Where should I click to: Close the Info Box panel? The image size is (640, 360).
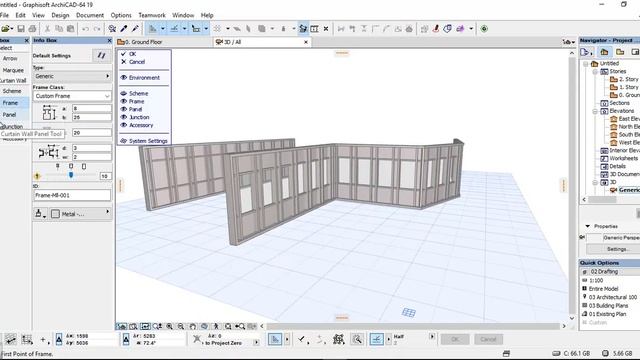coord(109,40)
